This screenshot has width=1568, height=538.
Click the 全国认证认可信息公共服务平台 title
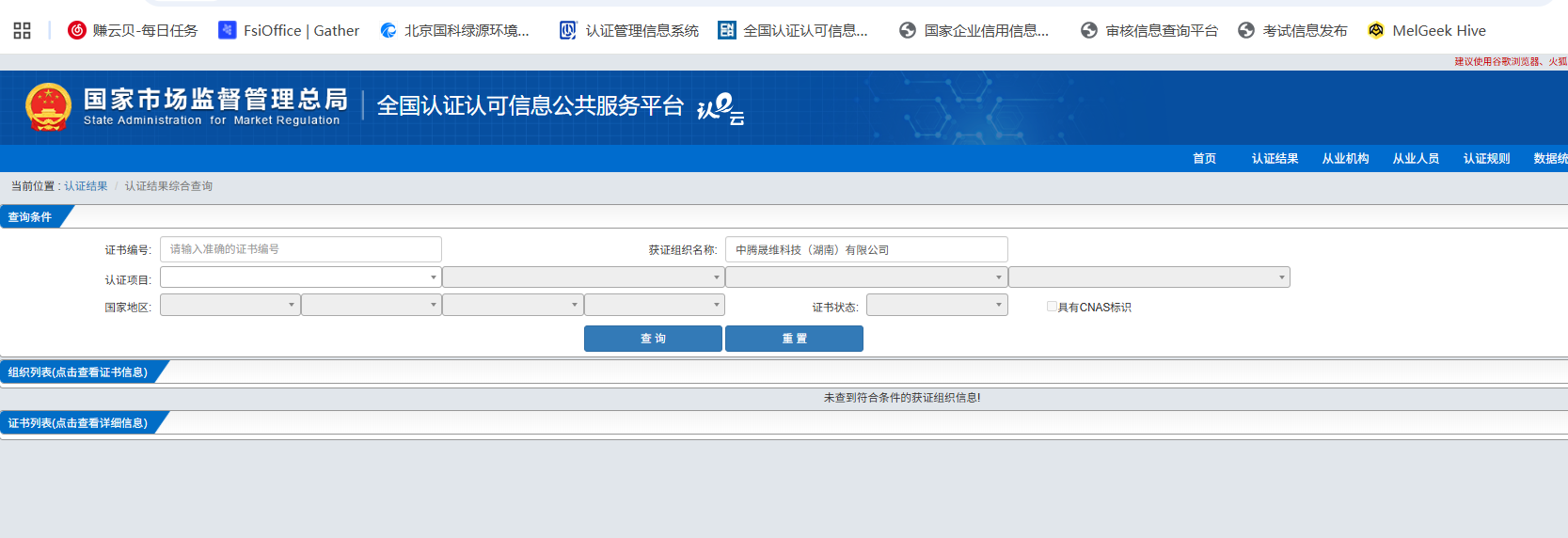[530, 105]
